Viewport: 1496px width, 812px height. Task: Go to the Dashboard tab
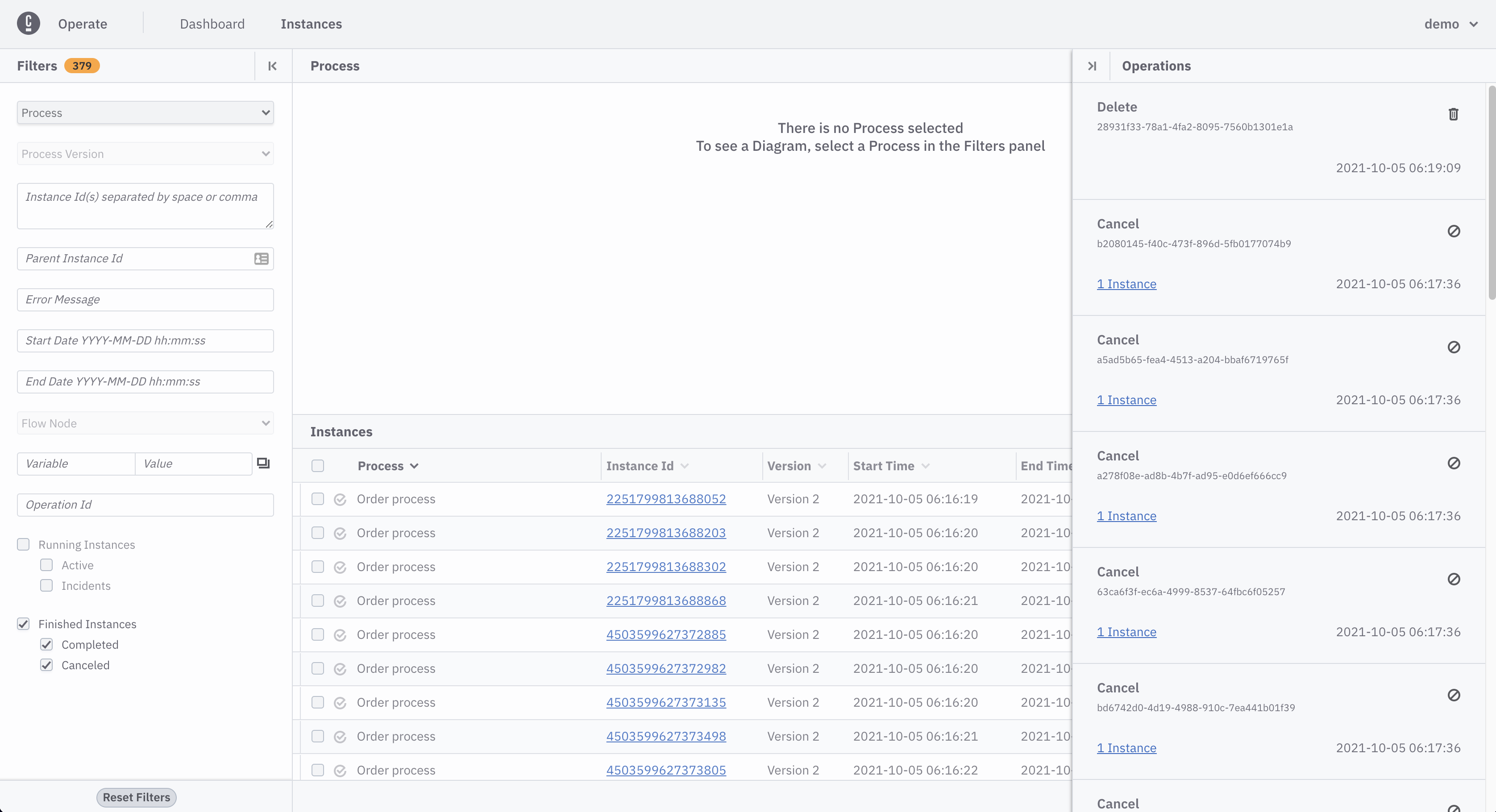click(212, 25)
